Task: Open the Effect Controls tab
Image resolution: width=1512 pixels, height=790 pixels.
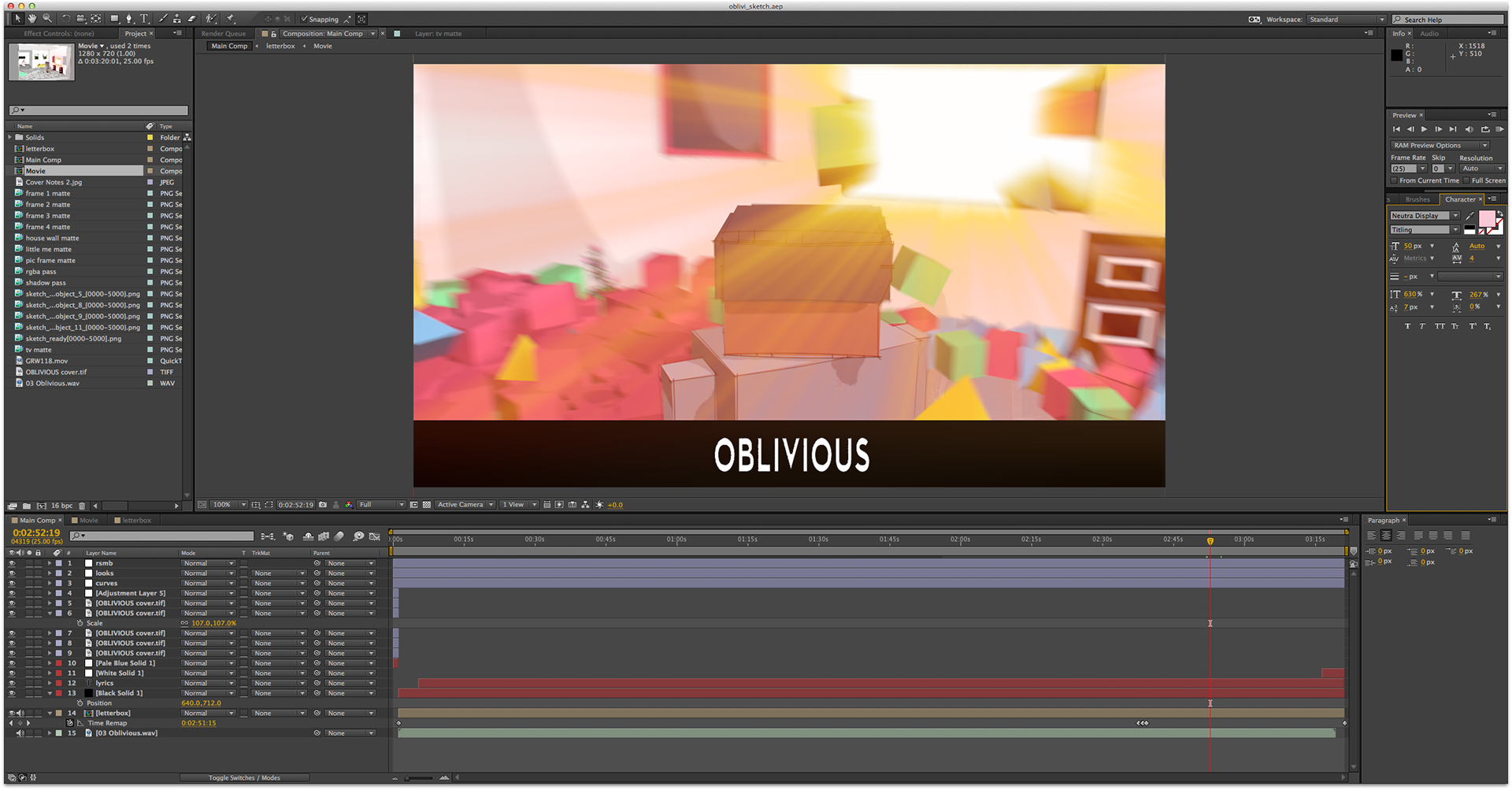Action: (x=59, y=34)
